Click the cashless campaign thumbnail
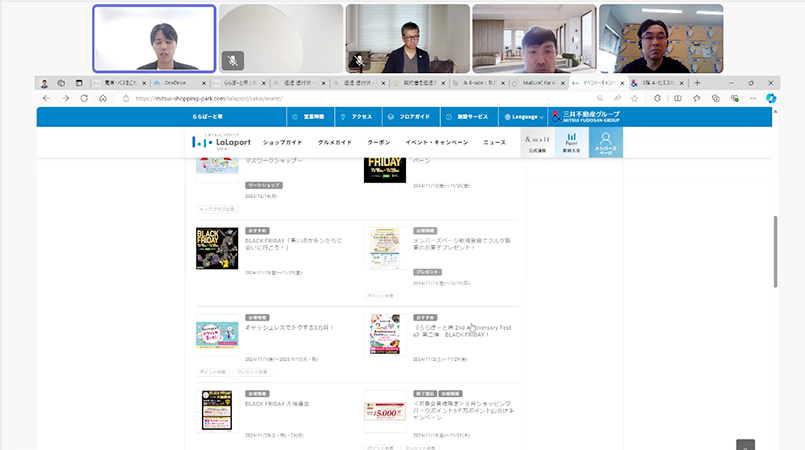The height and width of the screenshot is (450, 805). (x=217, y=335)
